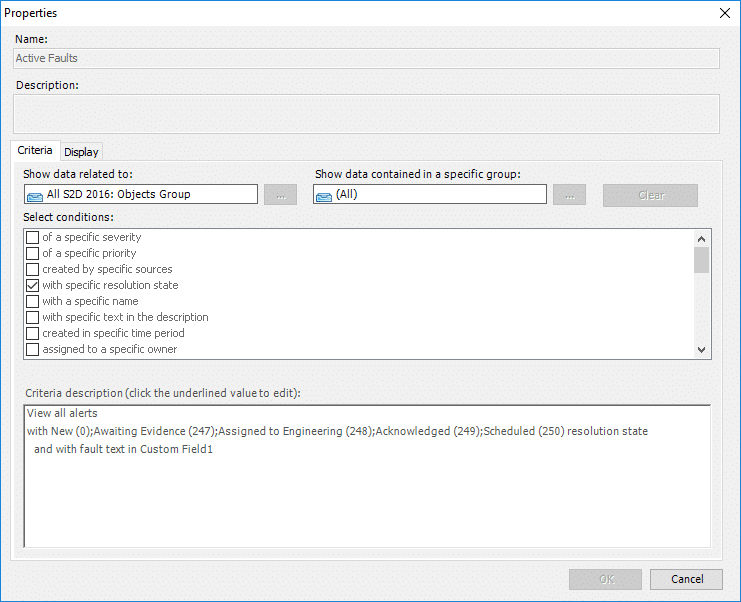
Task: Click the All S2D 2016 Objects Group icon
Action: tap(34, 196)
